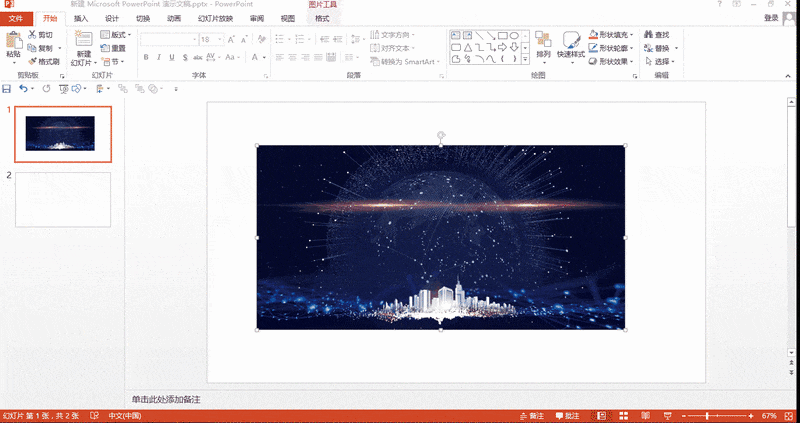Open the Insert (插入) ribbon tab
The height and width of the screenshot is (423, 800).
click(81, 18)
